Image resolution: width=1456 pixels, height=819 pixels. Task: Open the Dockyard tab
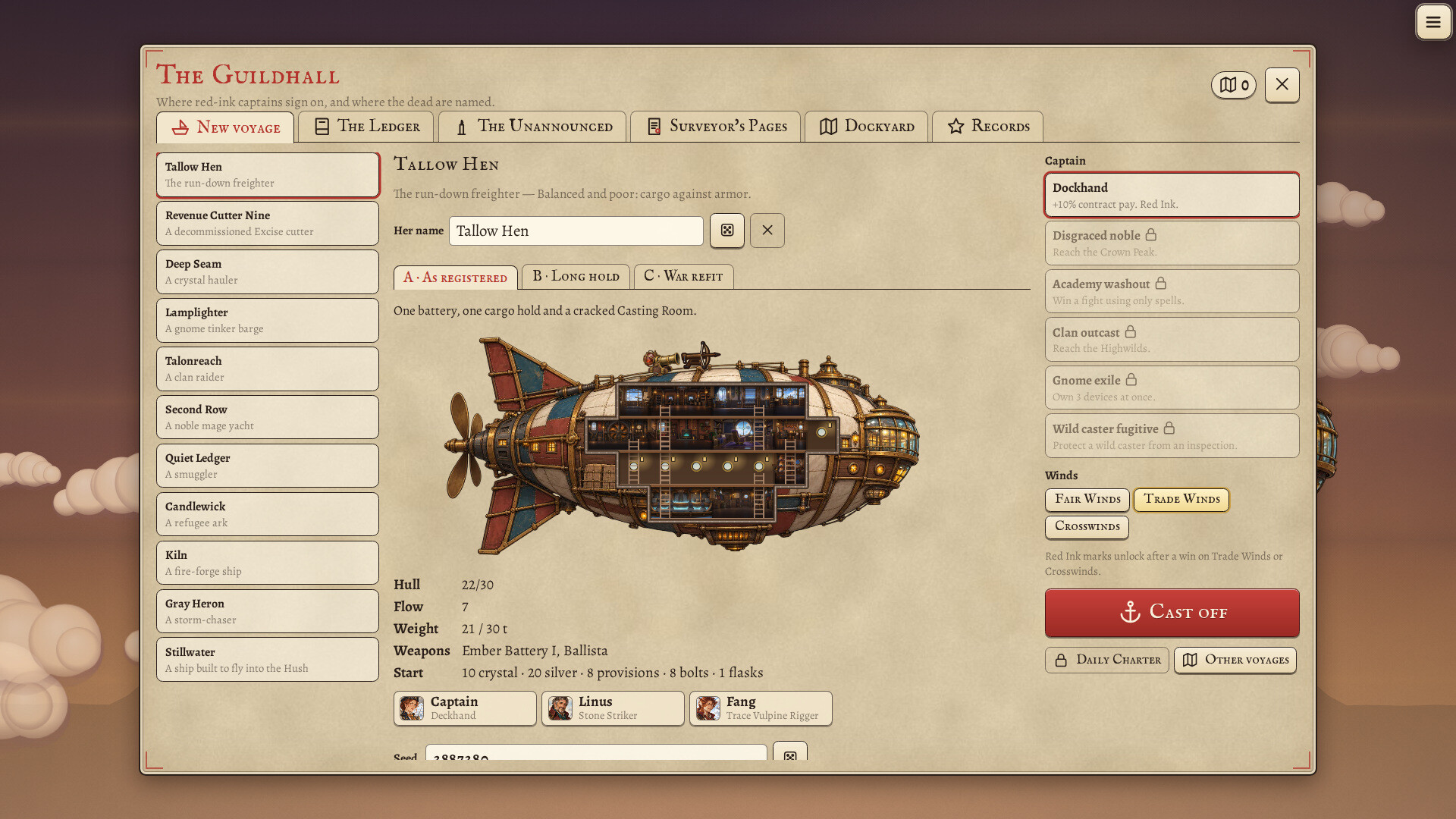866,127
